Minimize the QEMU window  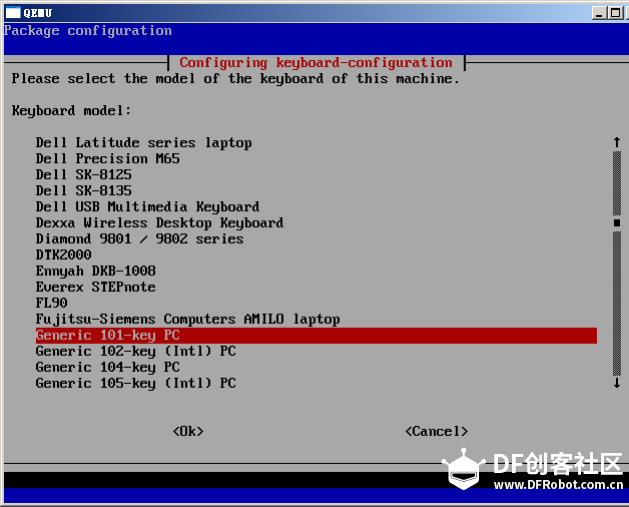tap(599, 13)
